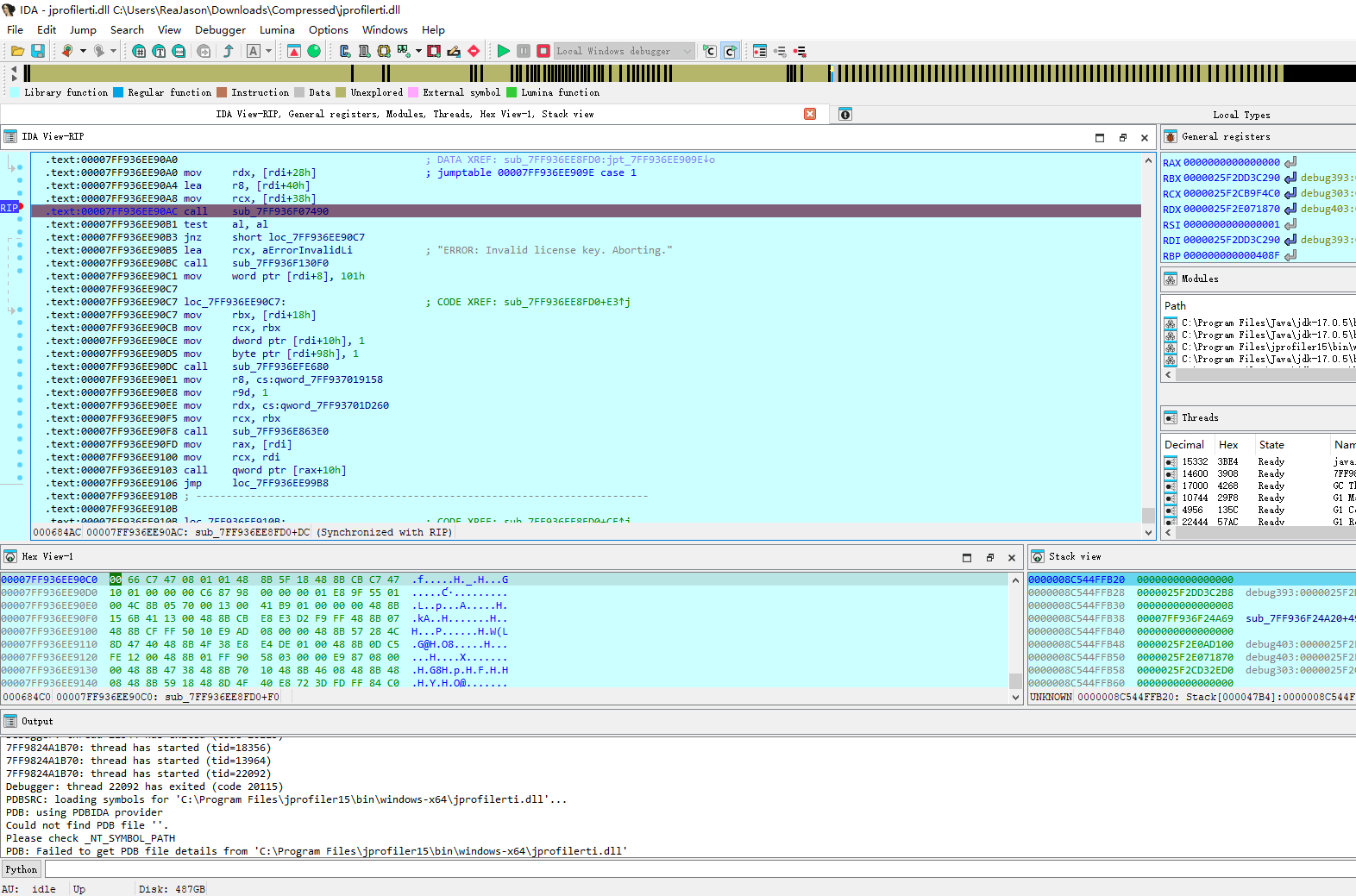Click the Open file folder icon
The width and height of the screenshot is (1356, 896).
coord(17,51)
